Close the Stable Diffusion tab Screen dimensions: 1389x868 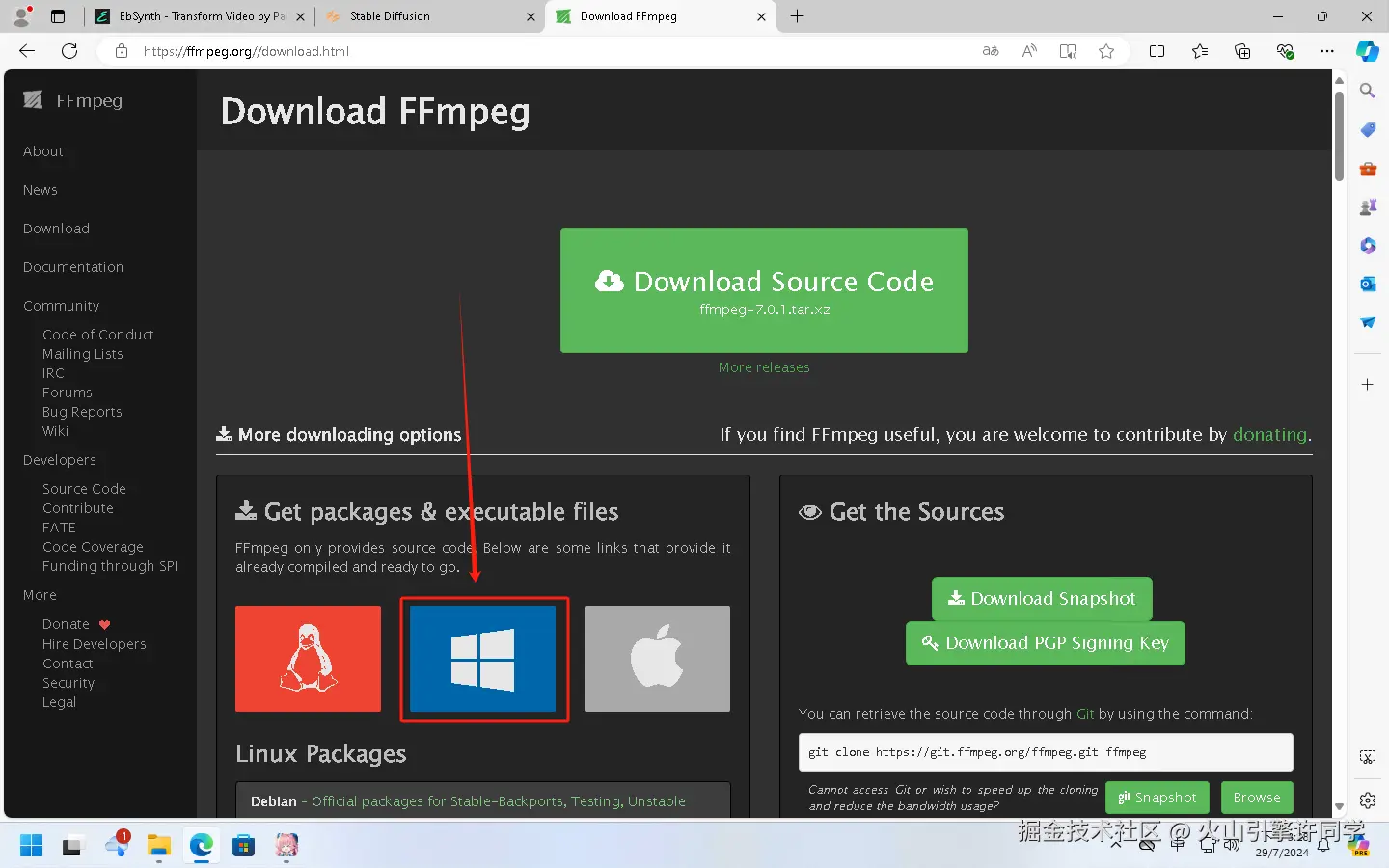tap(531, 16)
